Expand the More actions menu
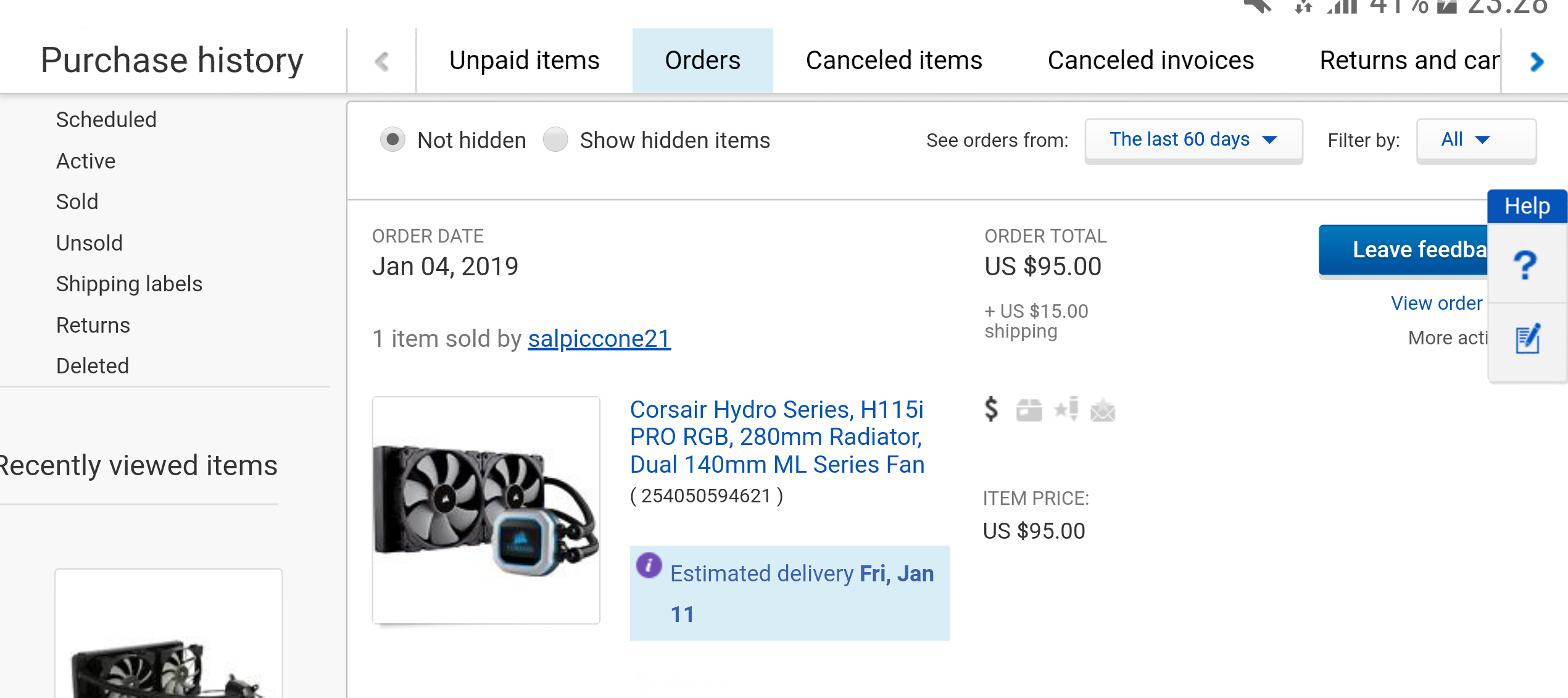Image resolution: width=1568 pixels, height=698 pixels. 1447,338
